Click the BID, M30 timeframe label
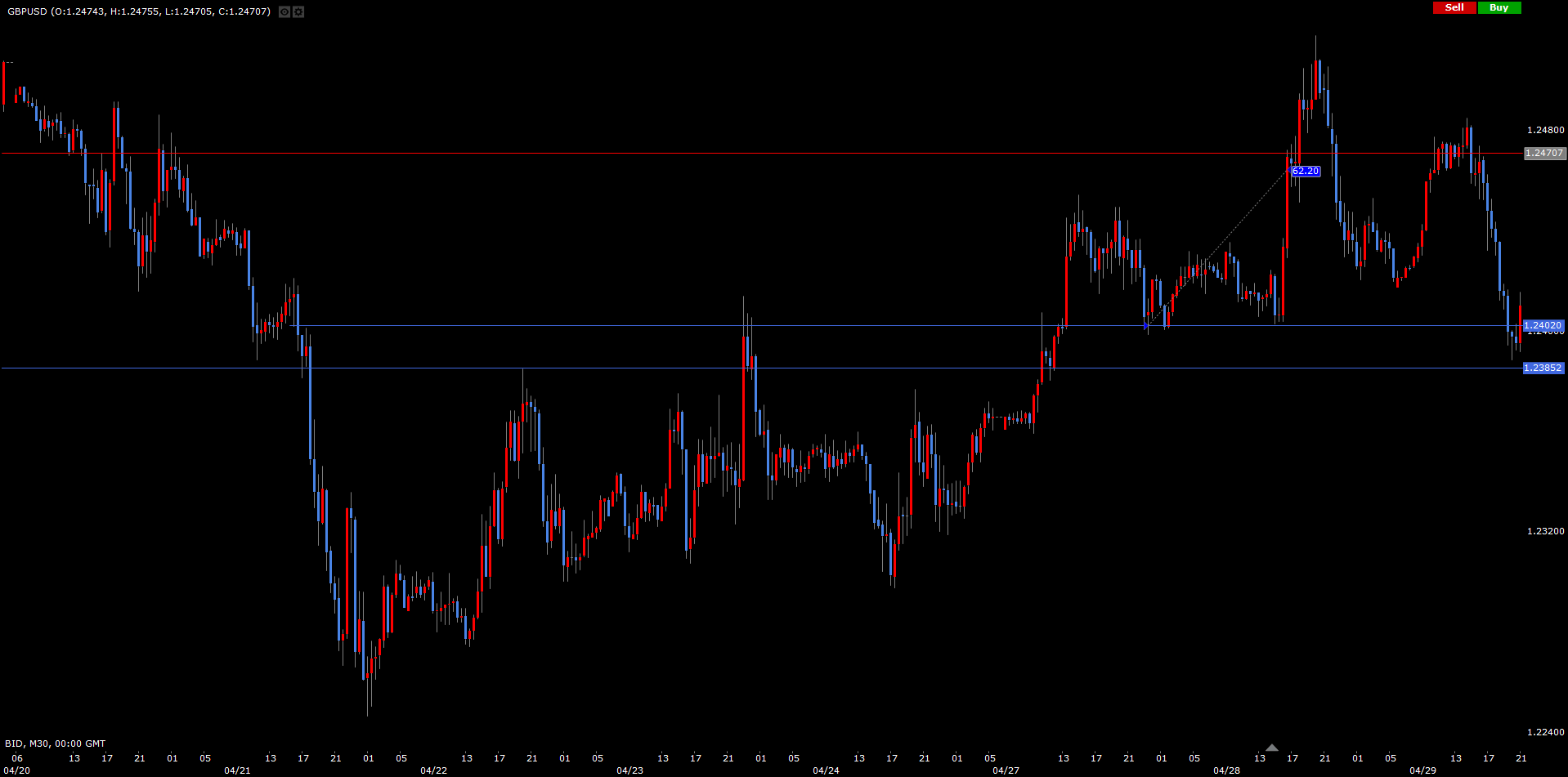The height and width of the screenshot is (777, 1568). tap(55, 744)
